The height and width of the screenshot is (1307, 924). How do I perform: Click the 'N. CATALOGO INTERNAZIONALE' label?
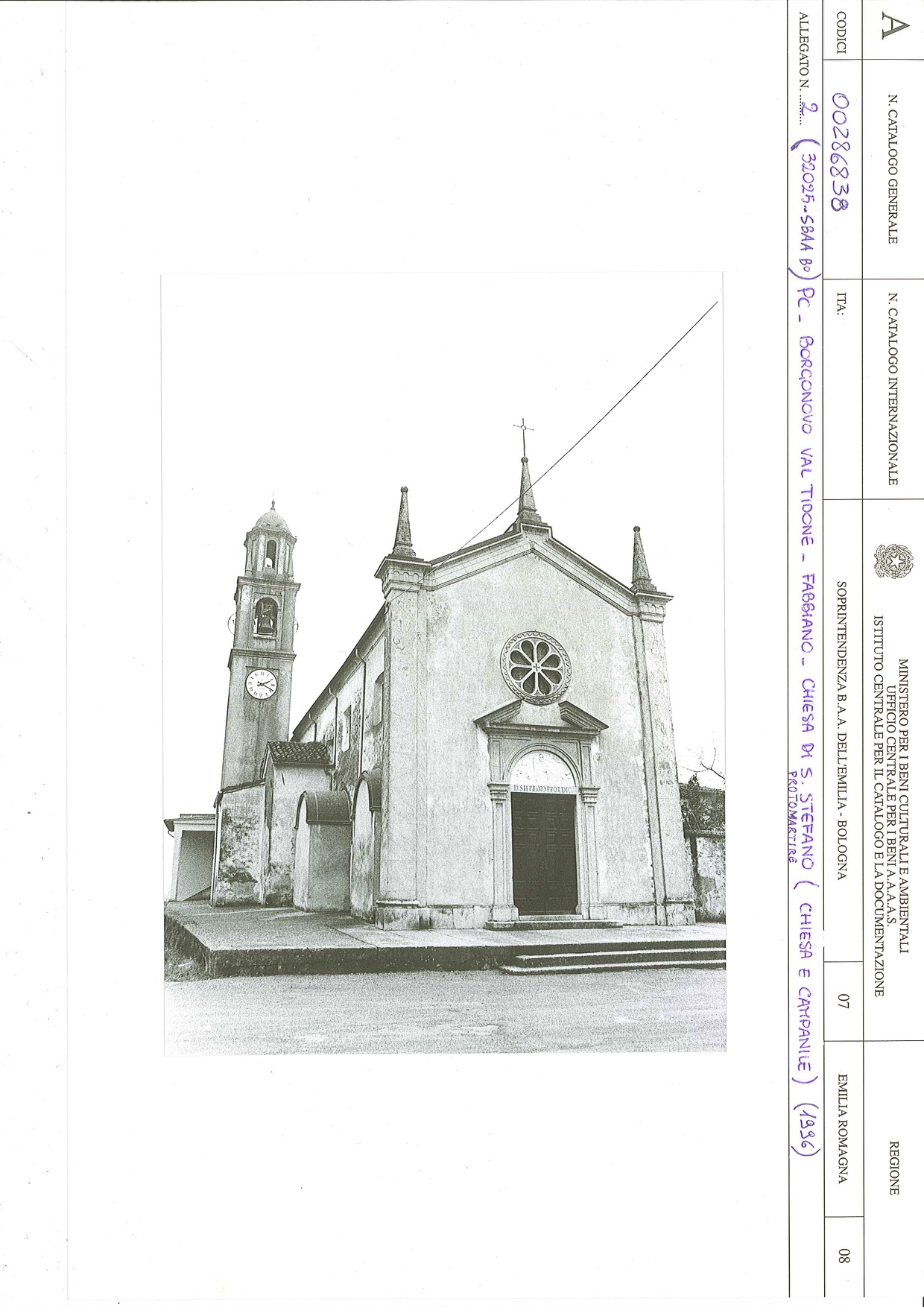click(x=893, y=388)
